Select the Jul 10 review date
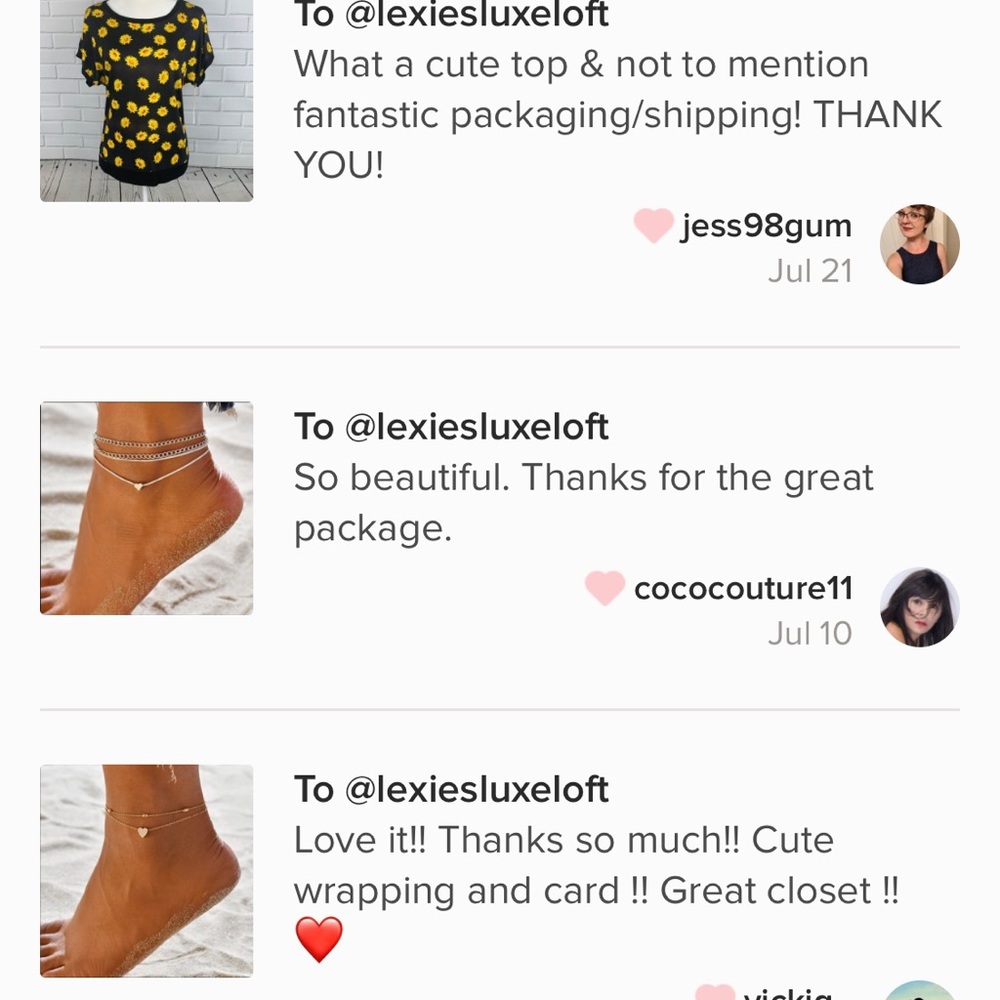Screen dimensions: 1000x1000 click(x=810, y=633)
